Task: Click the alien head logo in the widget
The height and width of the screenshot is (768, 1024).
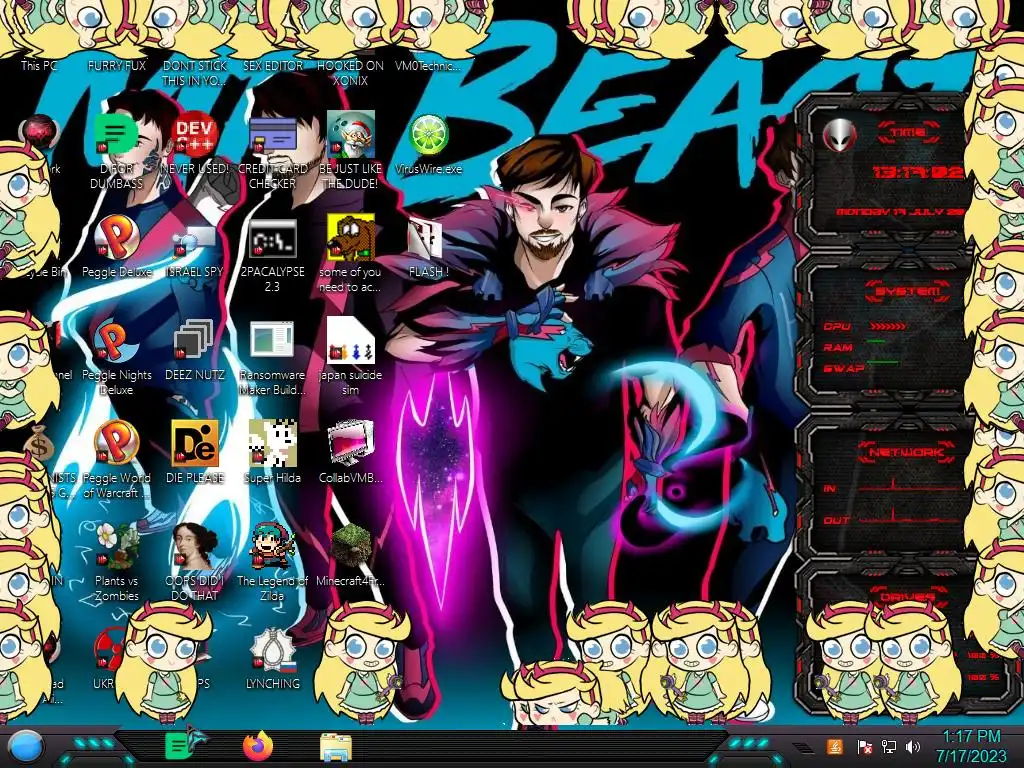Action: pyautogui.click(x=840, y=135)
